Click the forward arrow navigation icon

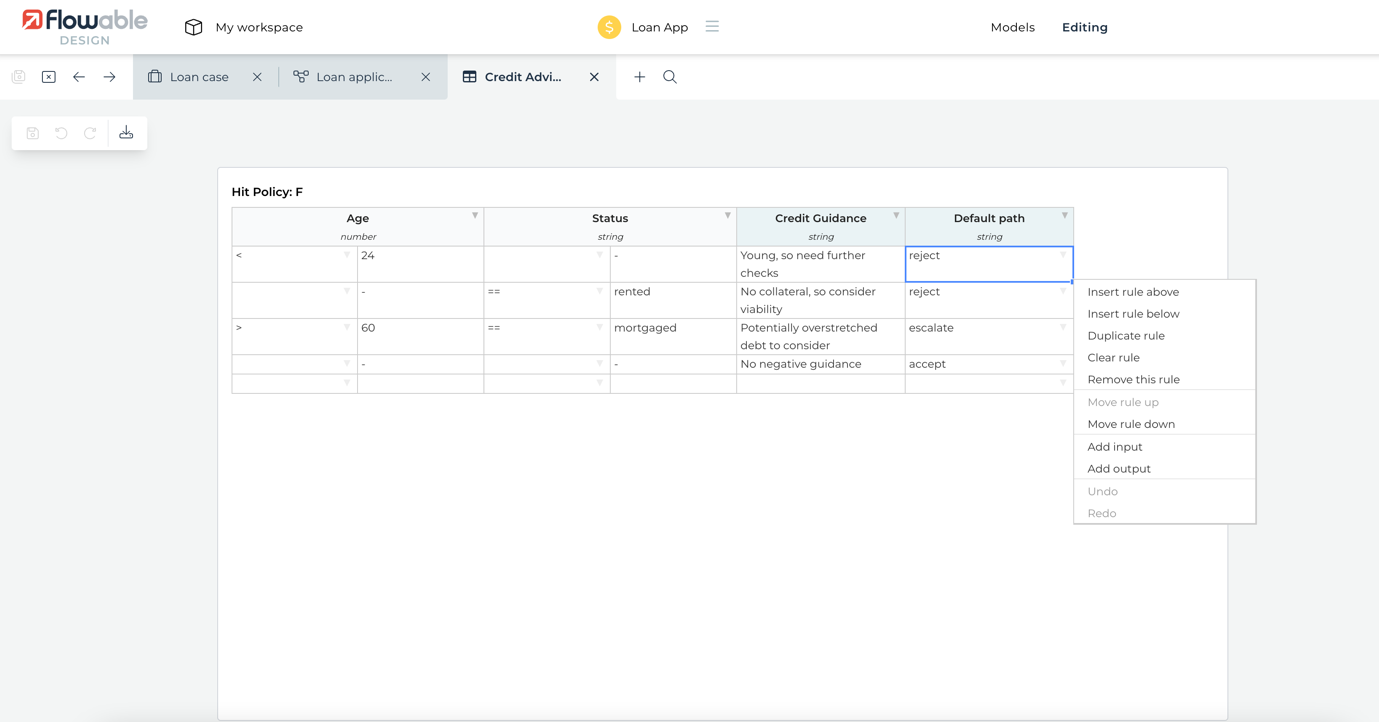click(110, 77)
